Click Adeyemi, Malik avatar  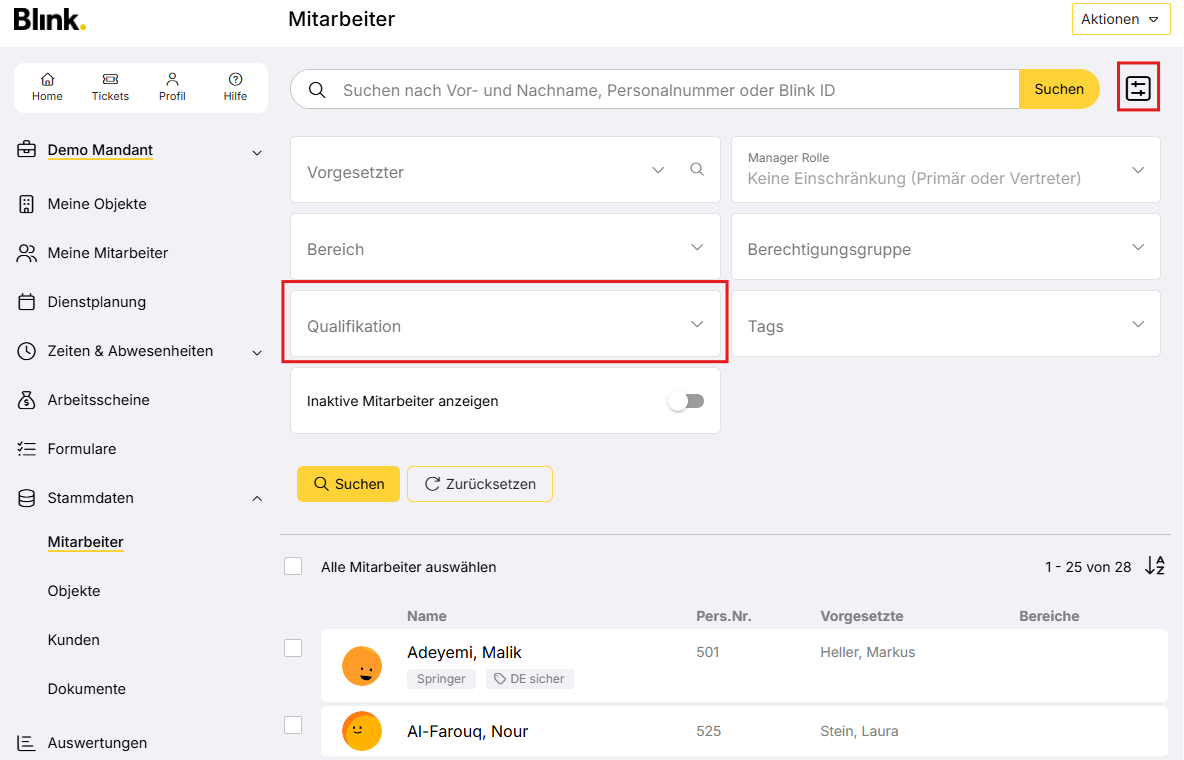[x=362, y=665]
